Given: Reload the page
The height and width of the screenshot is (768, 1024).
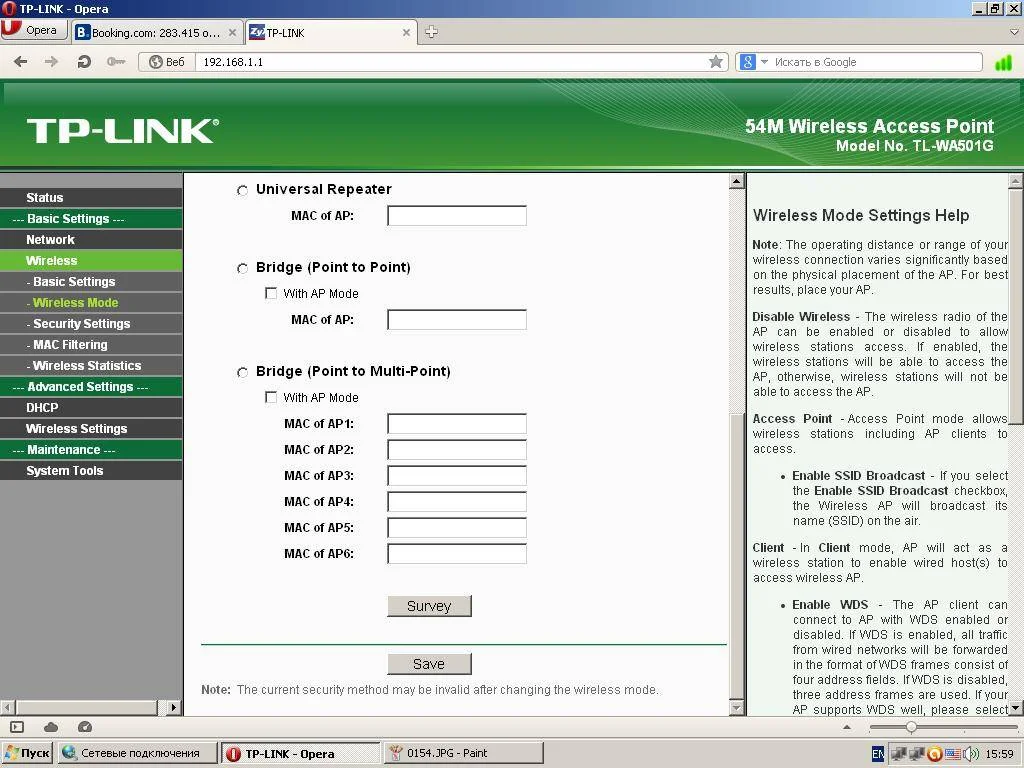Looking at the screenshot, I should pyautogui.click(x=84, y=62).
